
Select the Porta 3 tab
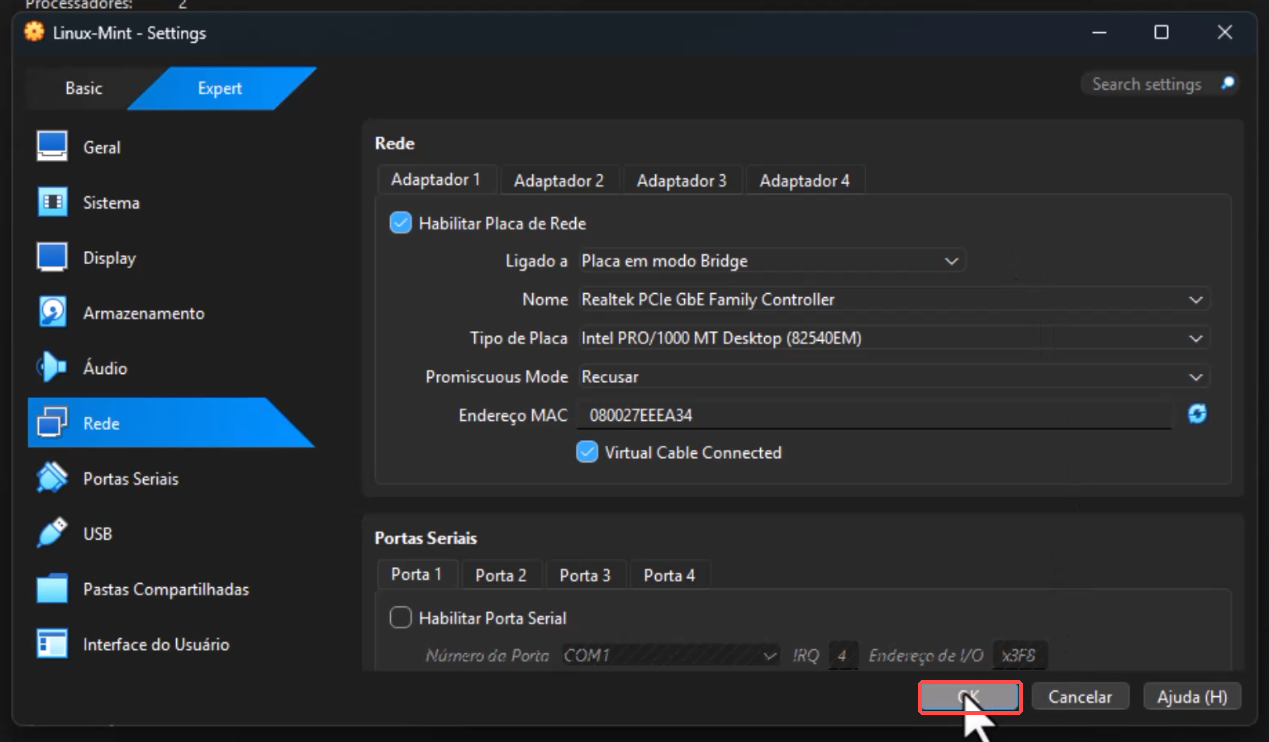point(585,575)
